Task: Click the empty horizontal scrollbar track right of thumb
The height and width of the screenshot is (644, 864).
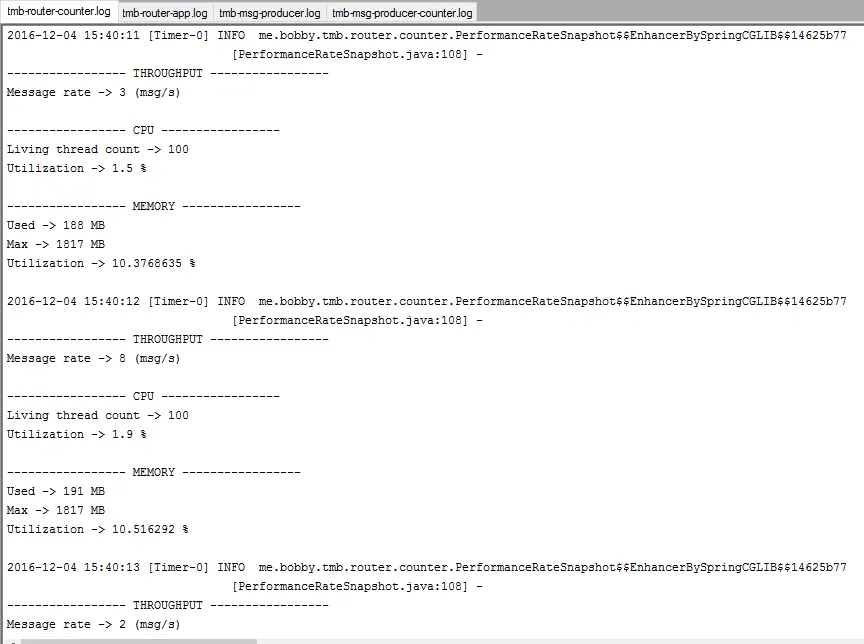Action: pos(560,641)
